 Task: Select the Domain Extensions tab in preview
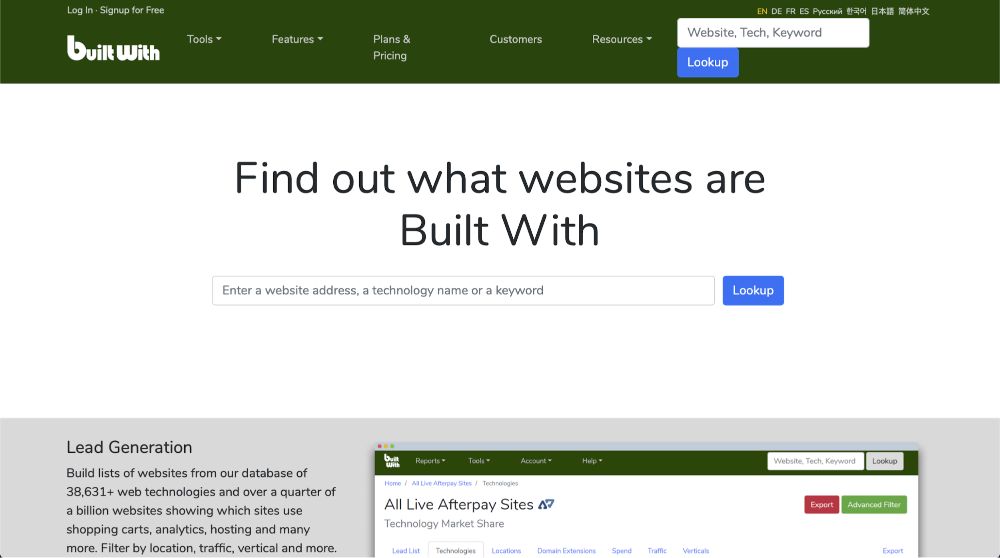click(x=566, y=550)
